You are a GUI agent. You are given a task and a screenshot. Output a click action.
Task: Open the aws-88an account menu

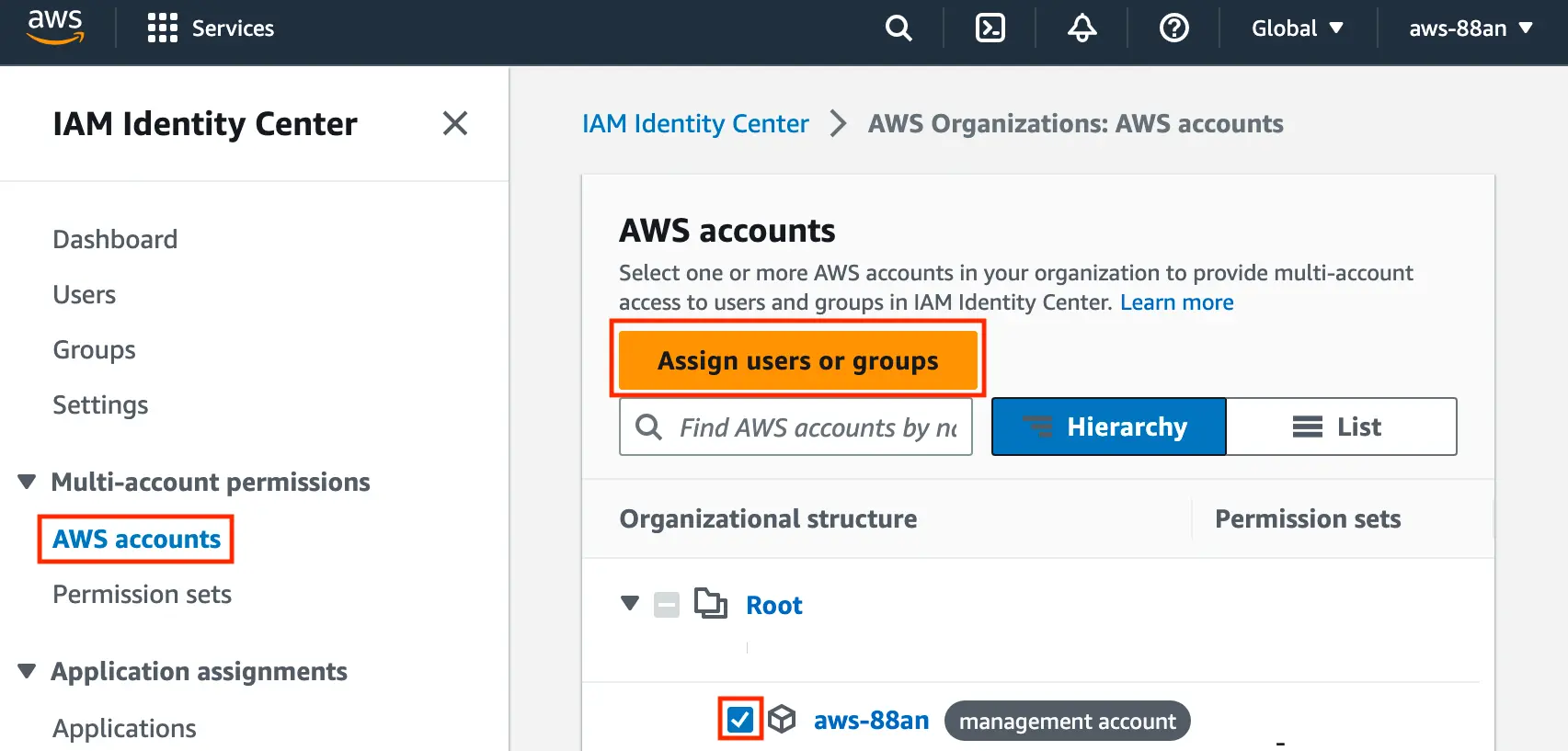1470,28
